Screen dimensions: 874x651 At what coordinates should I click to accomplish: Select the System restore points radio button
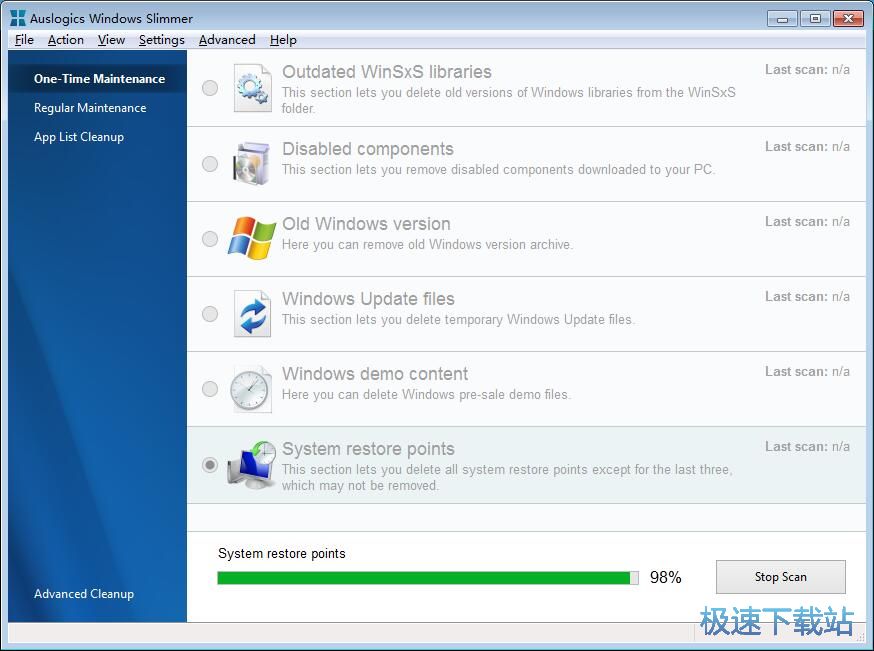(210, 464)
